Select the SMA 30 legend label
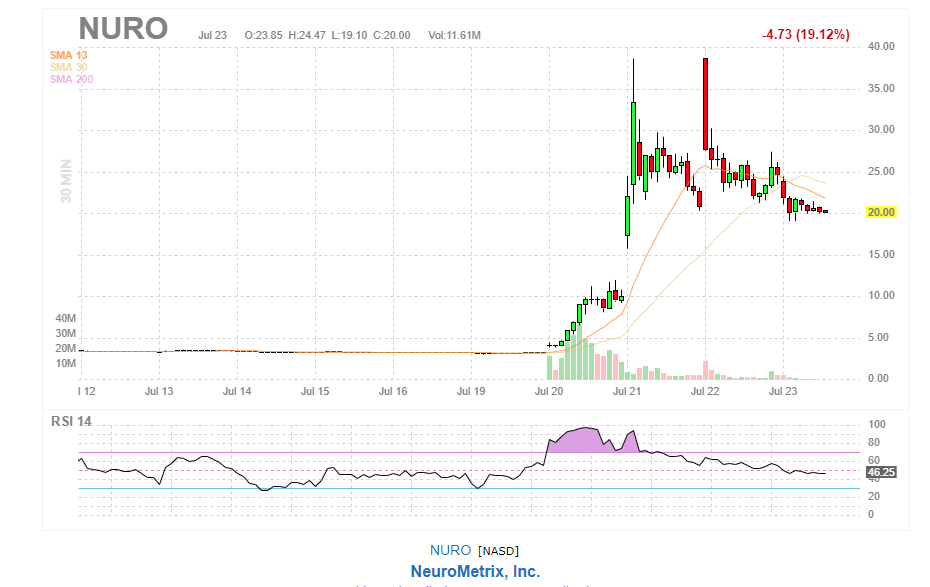 click(68, 67)
